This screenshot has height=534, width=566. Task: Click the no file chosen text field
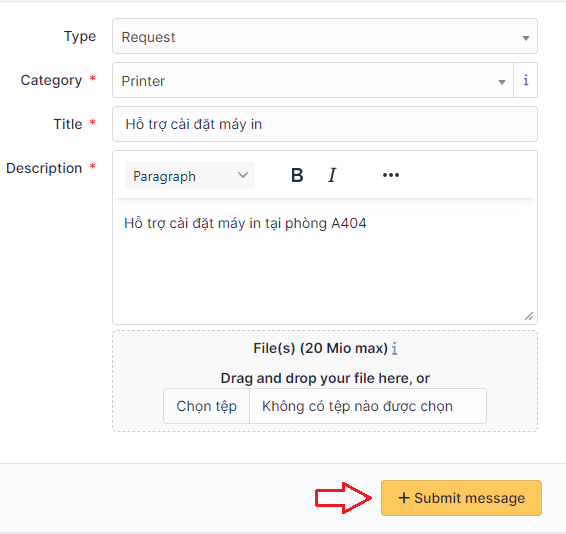[368, 406]
